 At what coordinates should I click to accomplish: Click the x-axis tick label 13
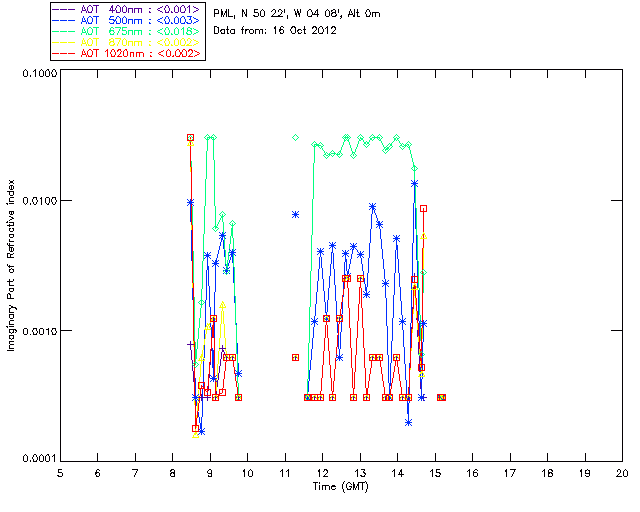360,473
